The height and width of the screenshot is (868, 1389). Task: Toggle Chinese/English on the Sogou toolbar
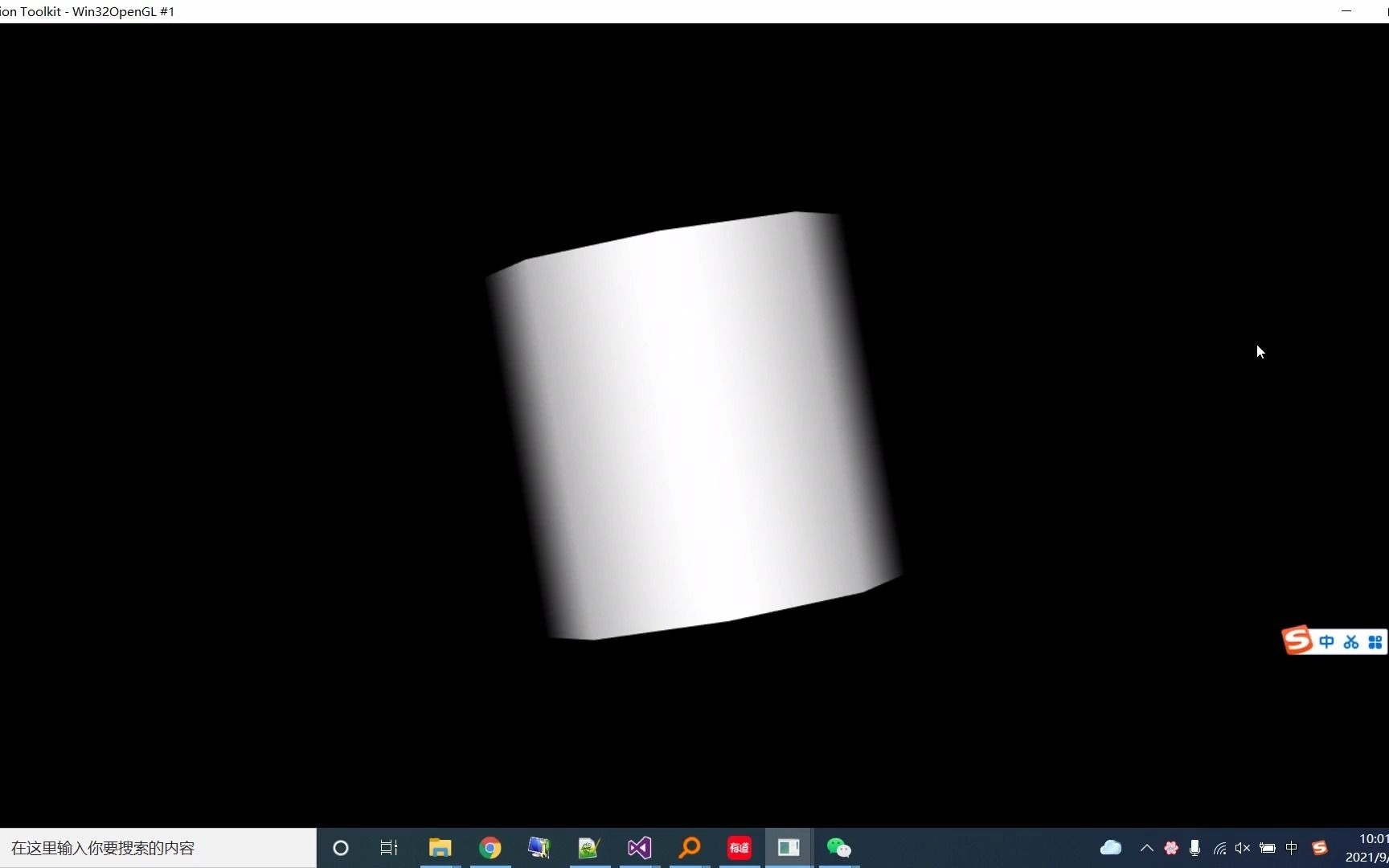pyautogui.click(x=1327, y=641)
